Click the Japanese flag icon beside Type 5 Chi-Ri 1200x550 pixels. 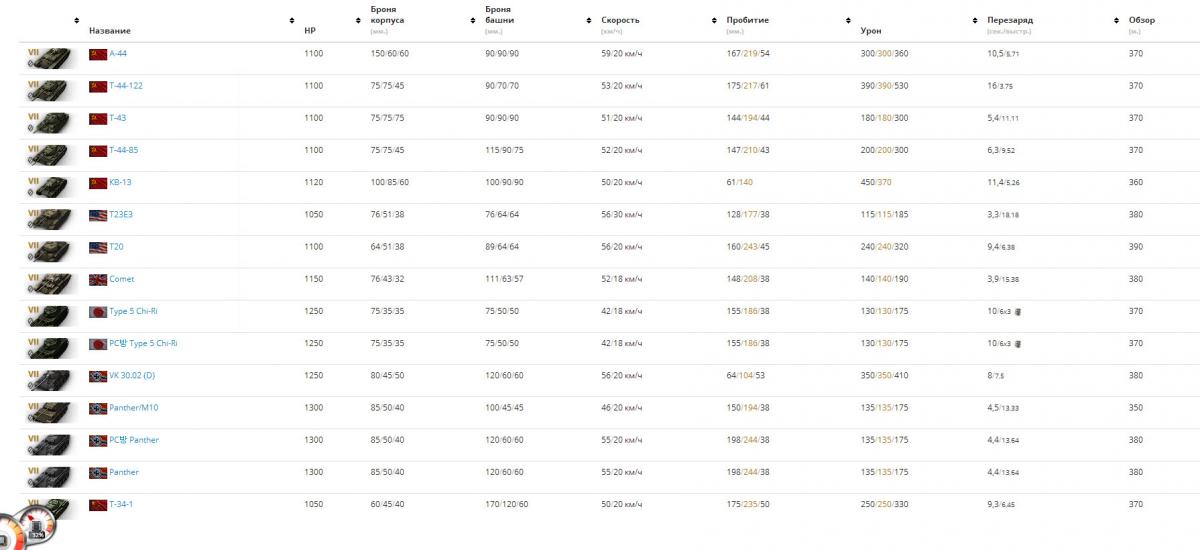[98, 311]
